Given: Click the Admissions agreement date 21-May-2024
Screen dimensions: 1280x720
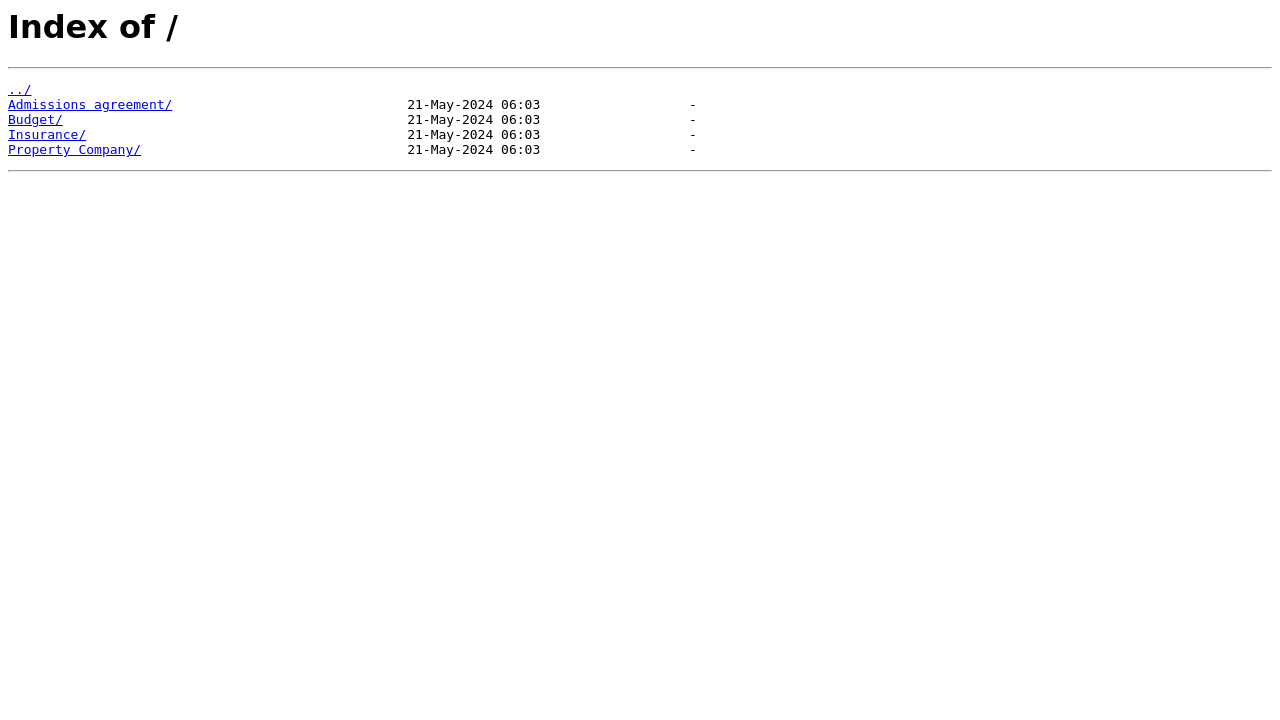Looking at the screenshot, I should (x=450, y=105).
